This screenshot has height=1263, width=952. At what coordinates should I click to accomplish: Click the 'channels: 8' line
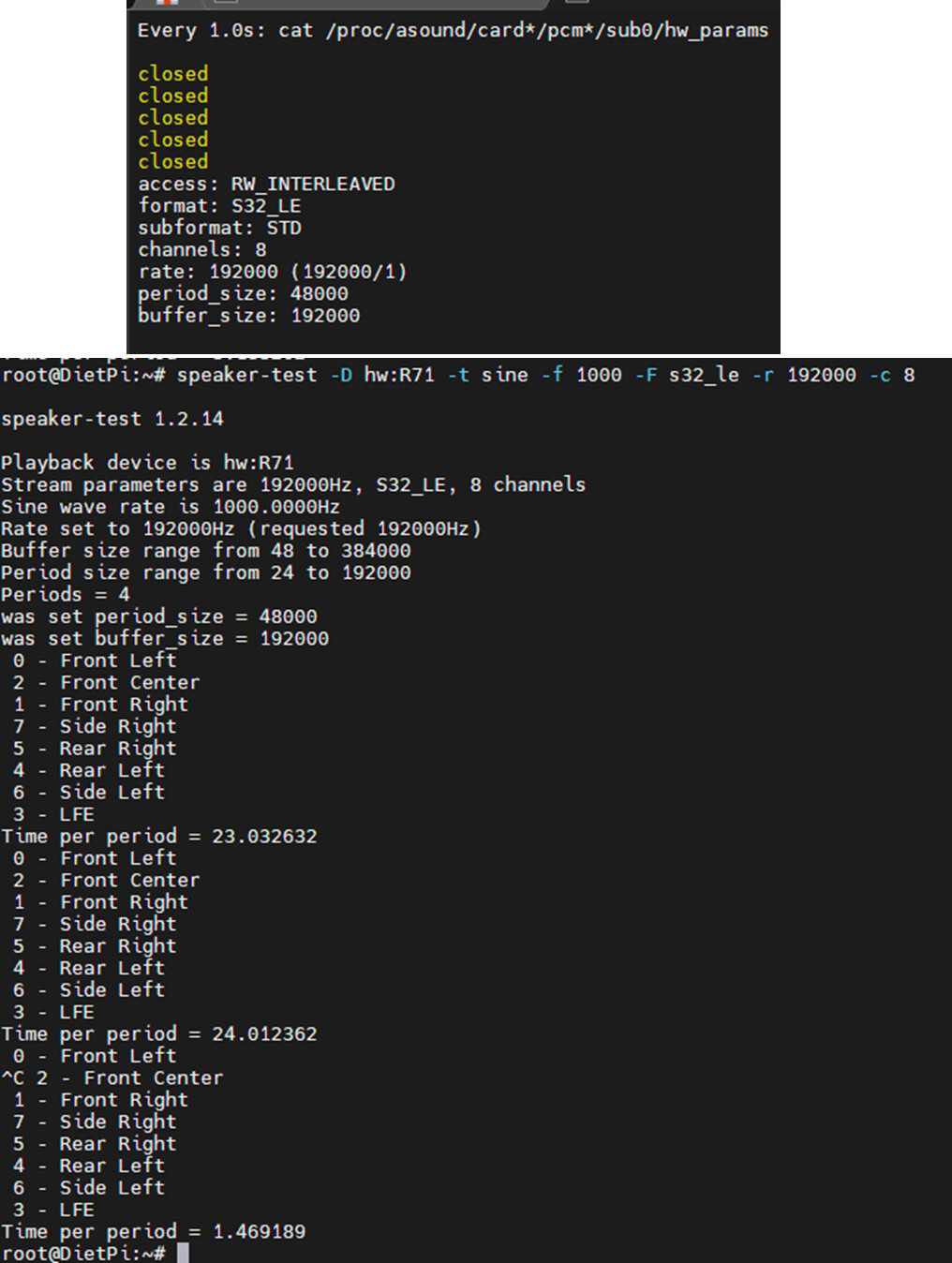click(201, 249)
